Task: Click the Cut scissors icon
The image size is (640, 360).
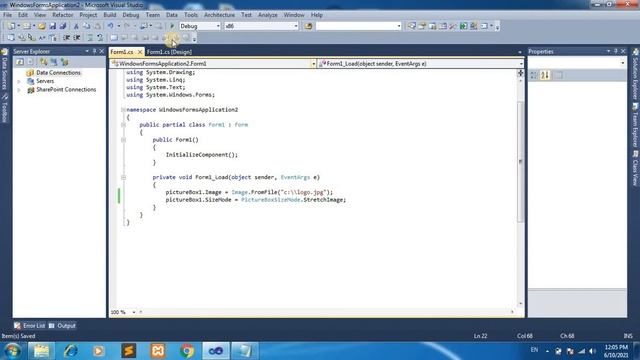Action: pyautogui.click(x=76, y=26)
